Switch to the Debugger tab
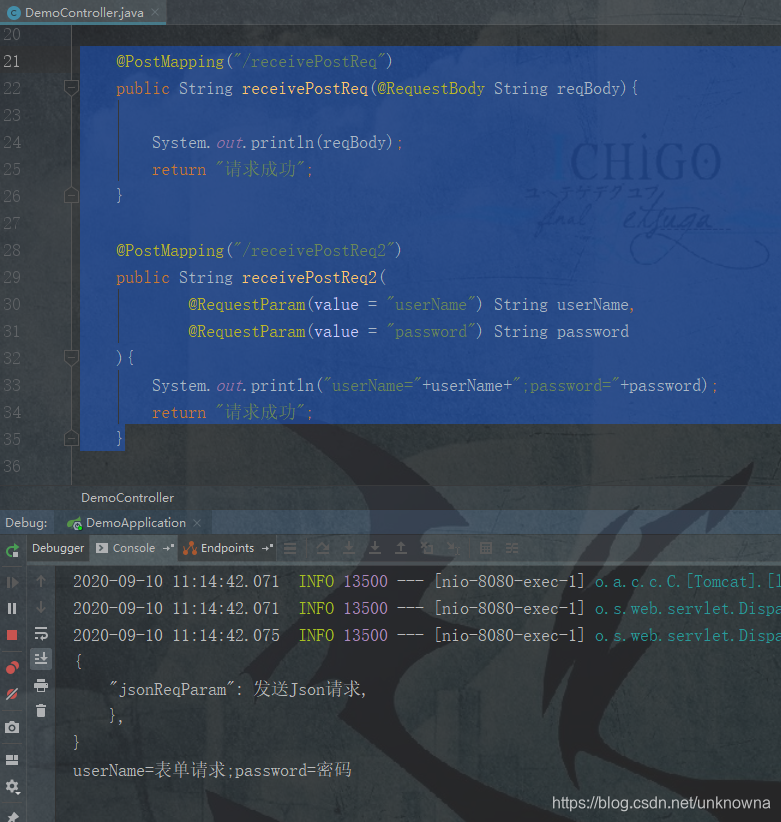Image resolution: width=781 pixels, height=822 pixels. tap(58, 548)
